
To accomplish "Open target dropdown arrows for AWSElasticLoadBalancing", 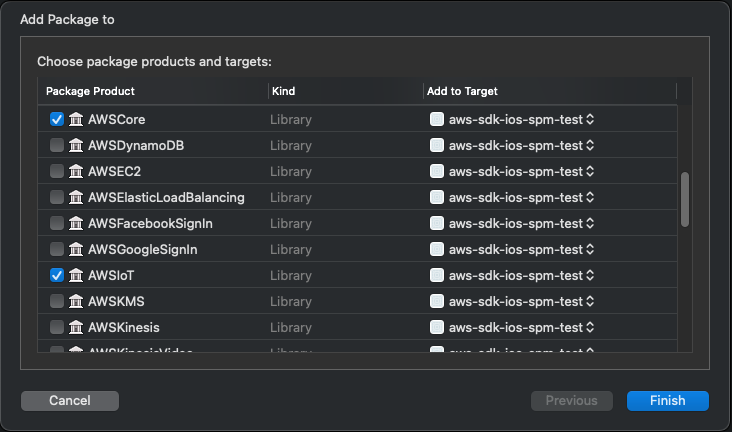I will (590, 198).
